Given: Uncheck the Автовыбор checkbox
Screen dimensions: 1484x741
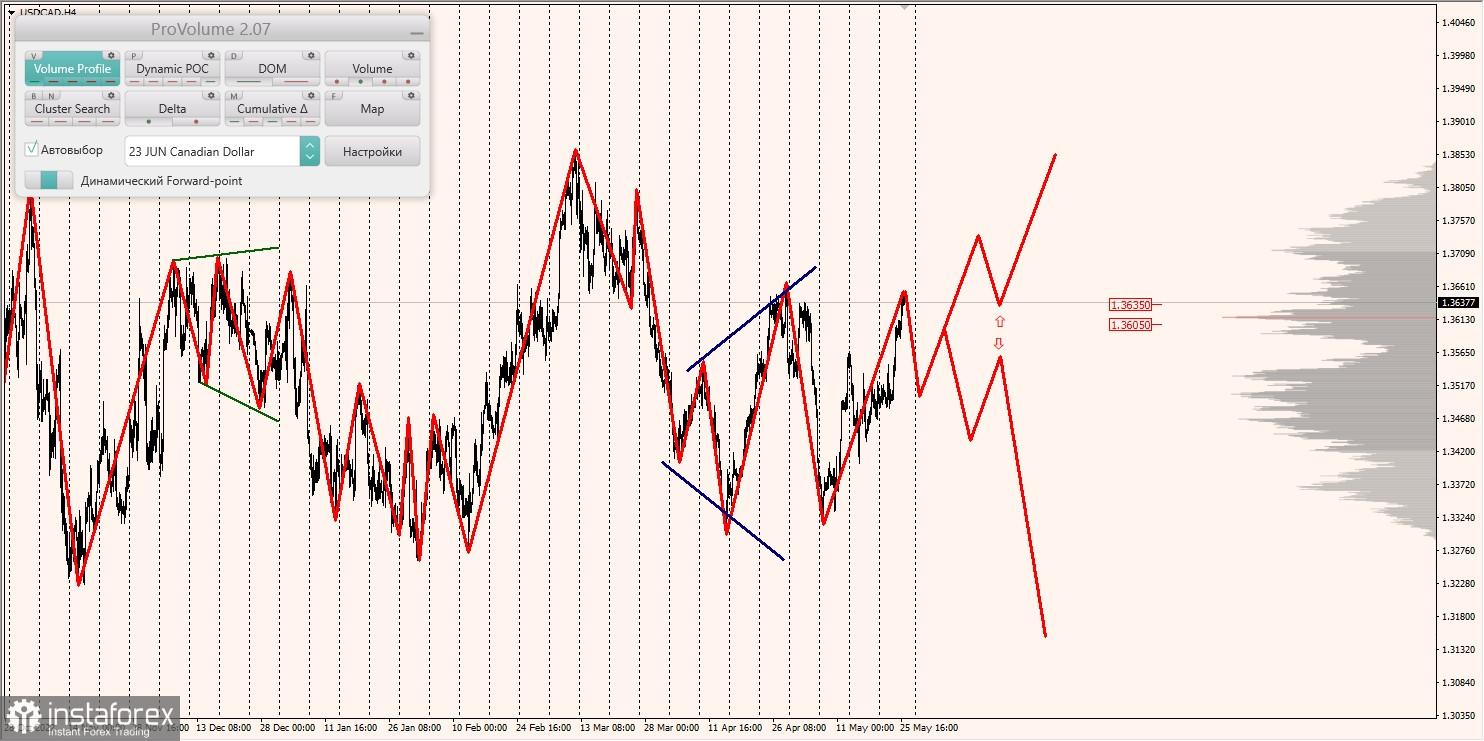Looking at the screenshot, I should [32, 149].
